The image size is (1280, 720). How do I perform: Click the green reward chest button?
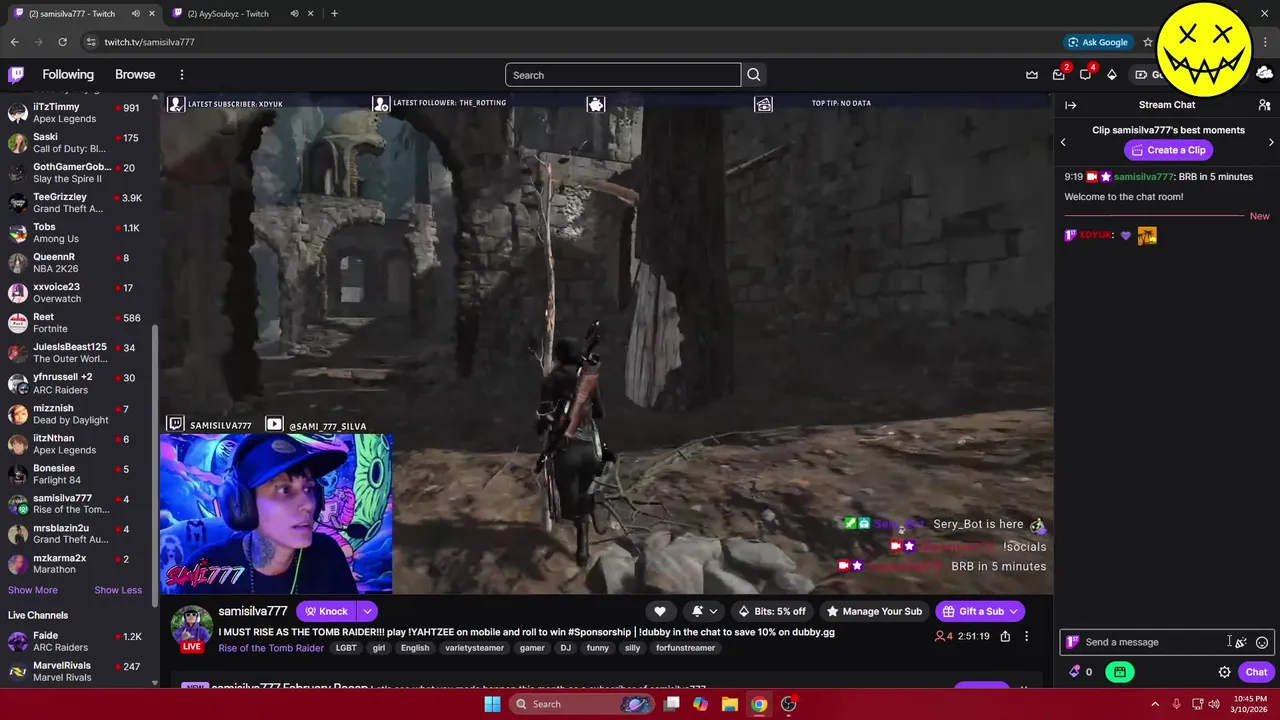[x=1120, y=672]
